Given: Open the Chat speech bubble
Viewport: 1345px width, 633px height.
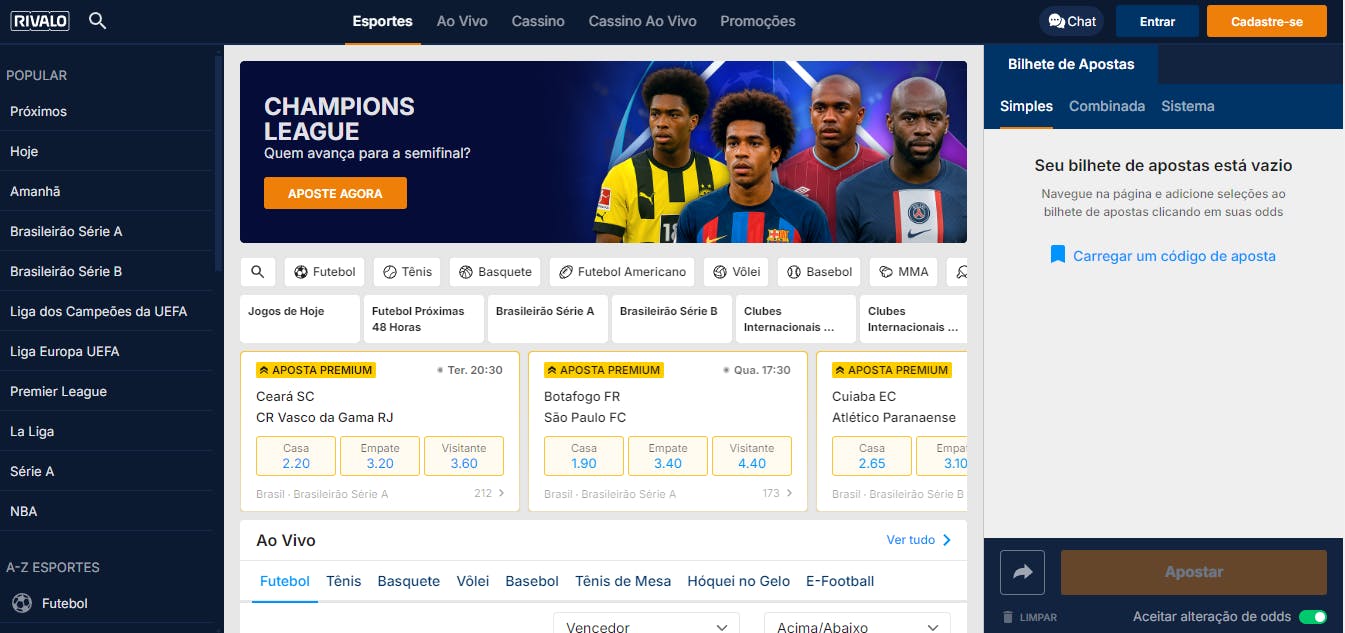Looking at the screenshot, I should pos(1071,21).
